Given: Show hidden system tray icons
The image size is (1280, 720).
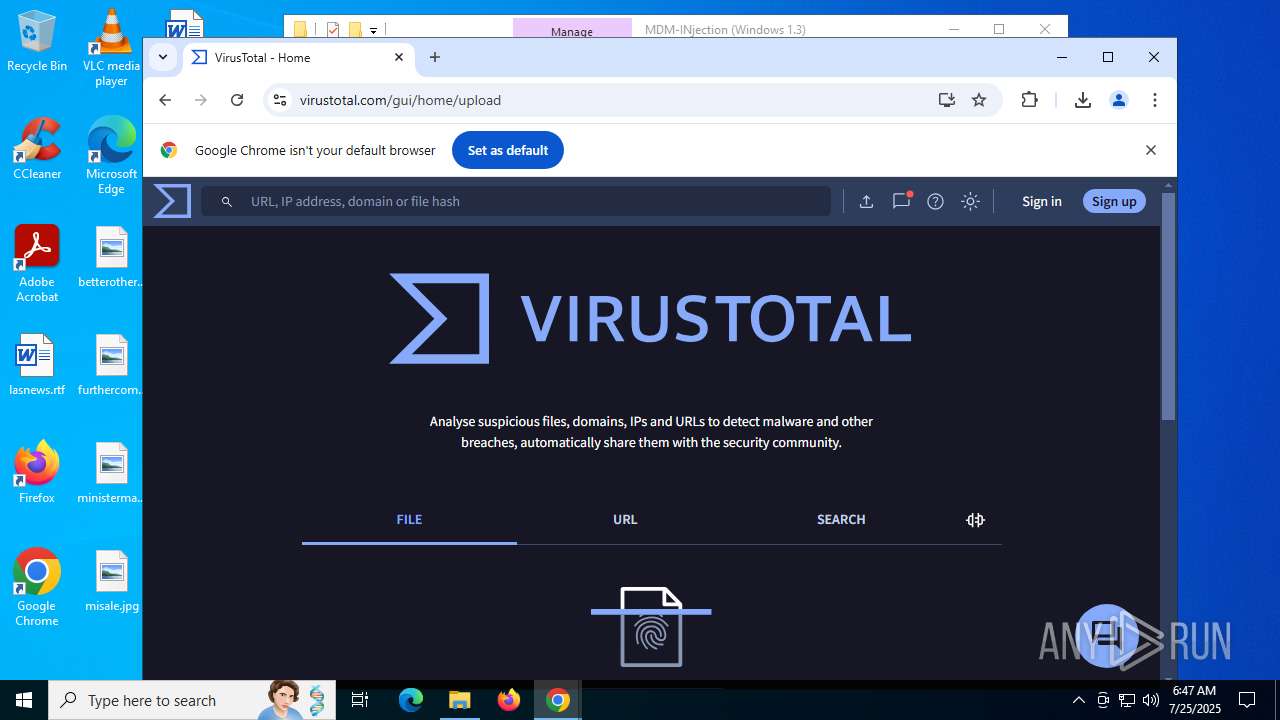Looking at the screenshot, I should [x=1078, y=700].
